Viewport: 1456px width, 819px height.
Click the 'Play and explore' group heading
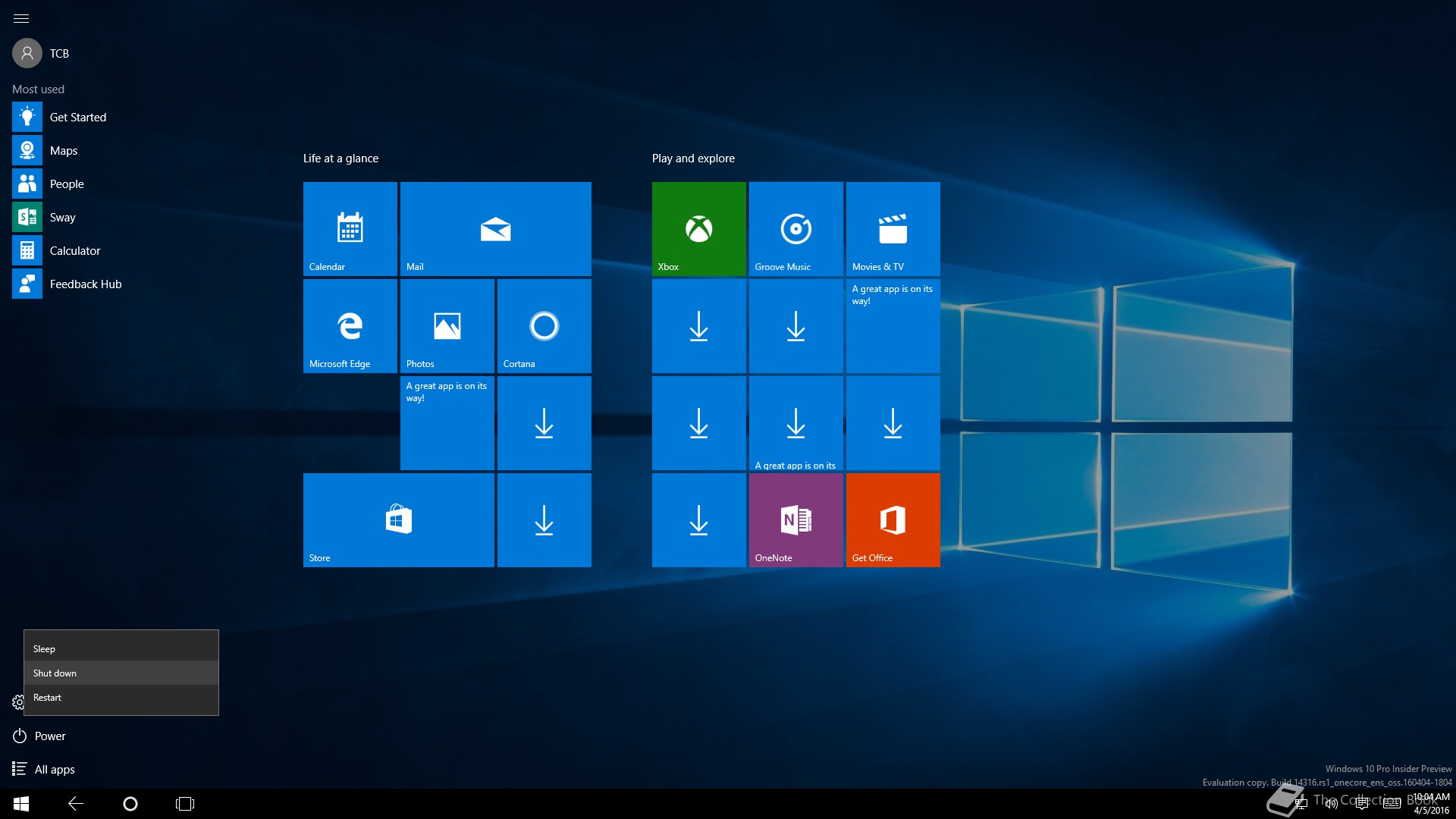693,158
